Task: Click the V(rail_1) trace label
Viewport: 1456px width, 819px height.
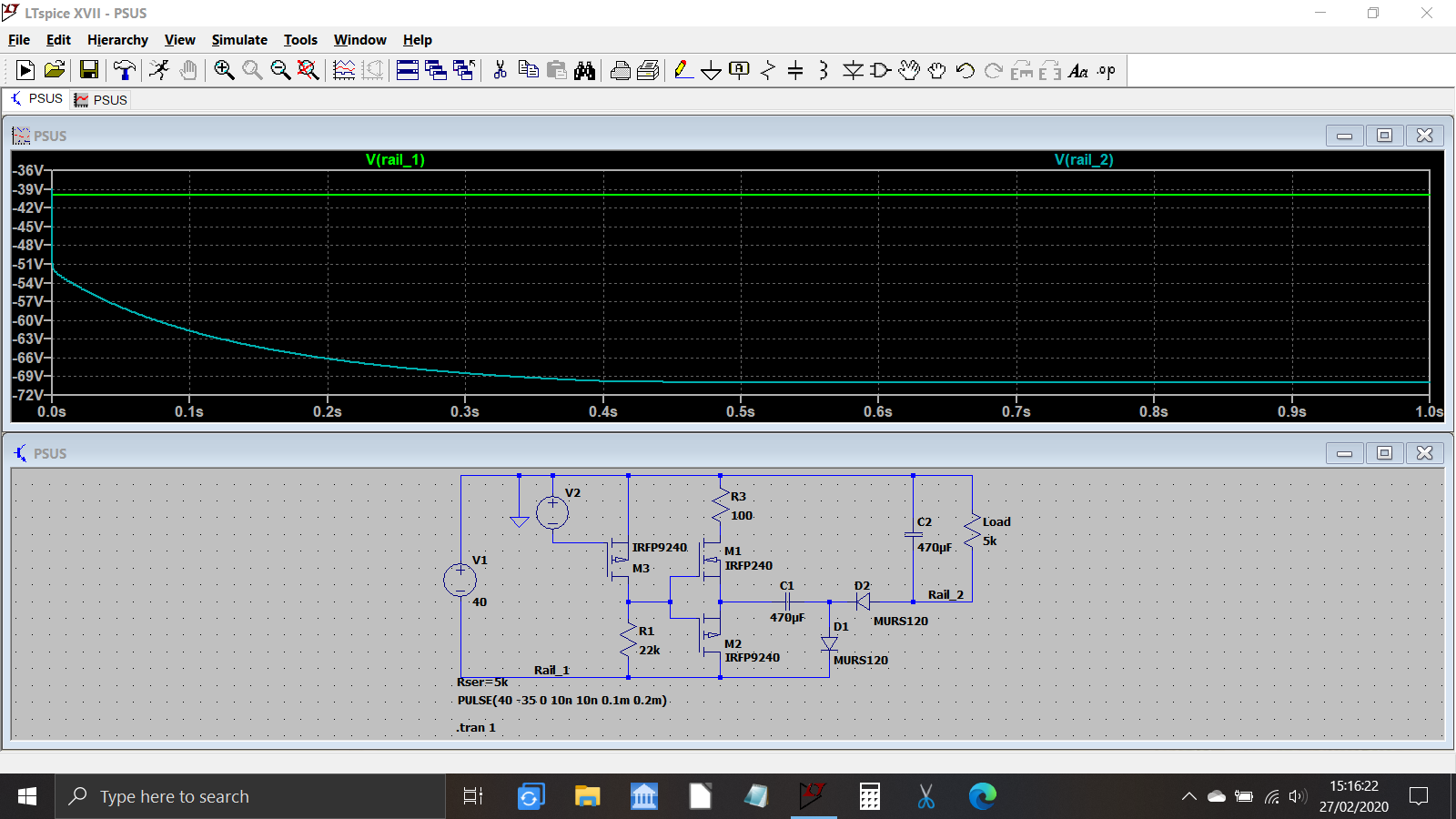Action: point(395,159)
